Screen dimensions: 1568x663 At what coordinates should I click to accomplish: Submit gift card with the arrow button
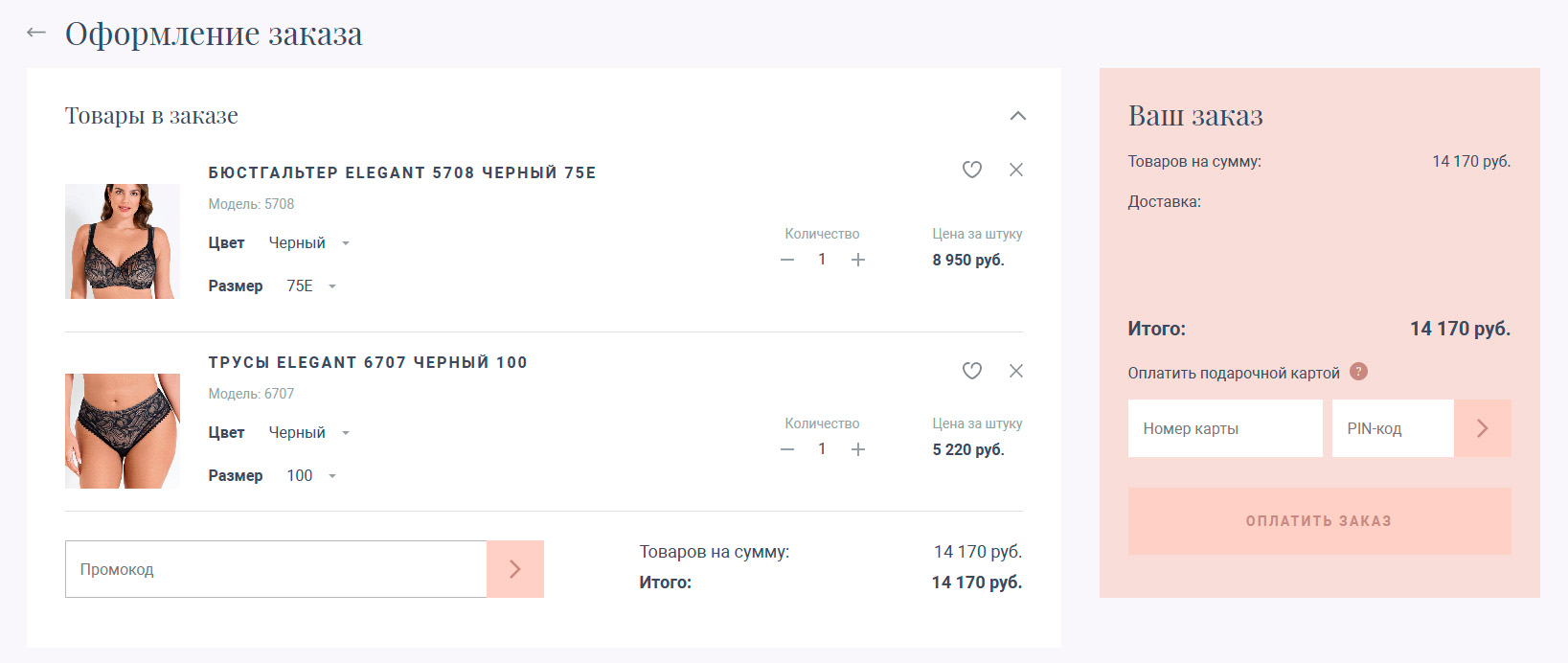[1482, 428]
